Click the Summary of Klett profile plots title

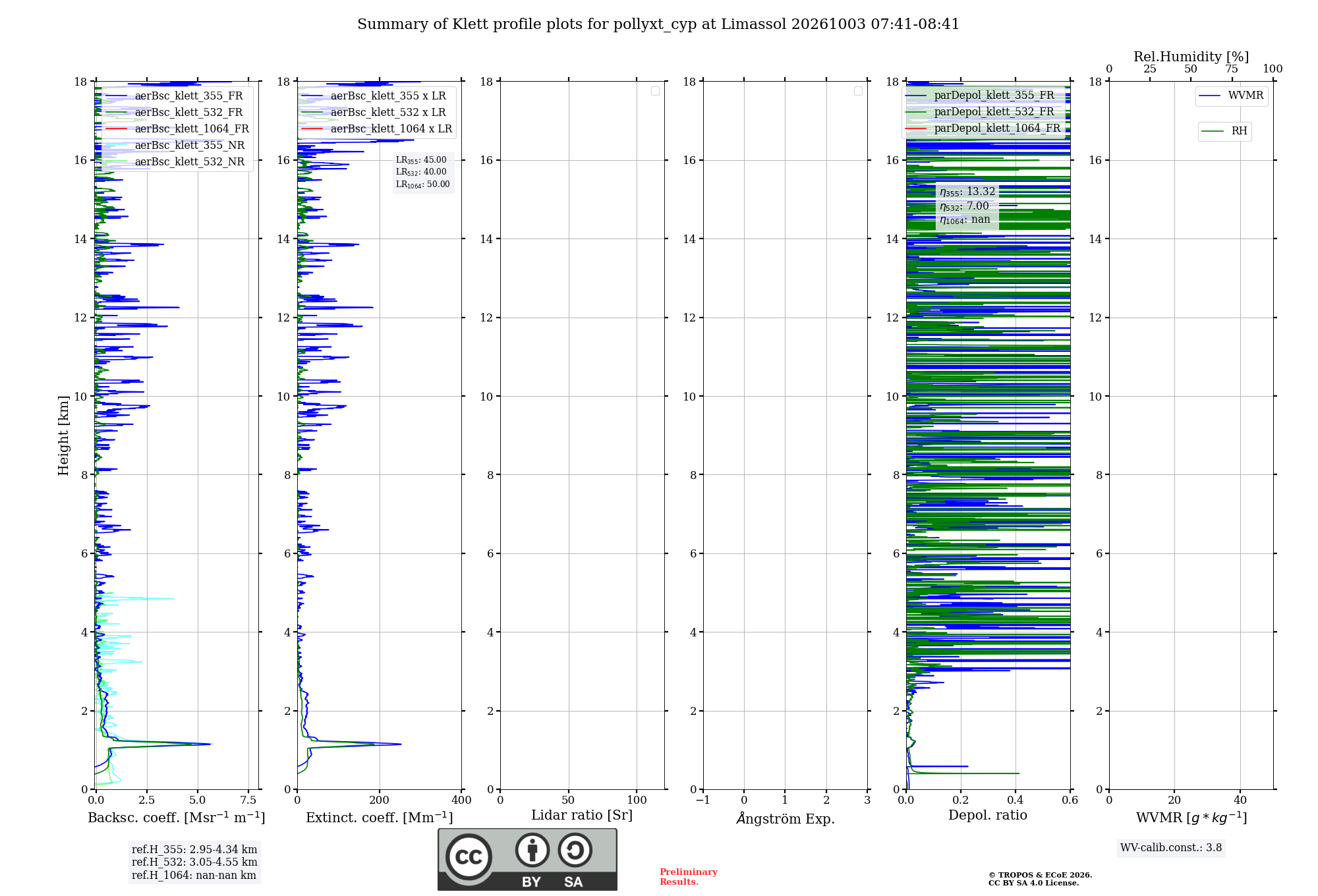[658, 24]
